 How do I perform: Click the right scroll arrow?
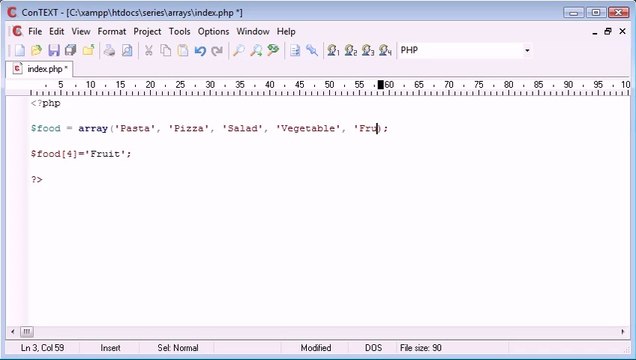point(623,332)
